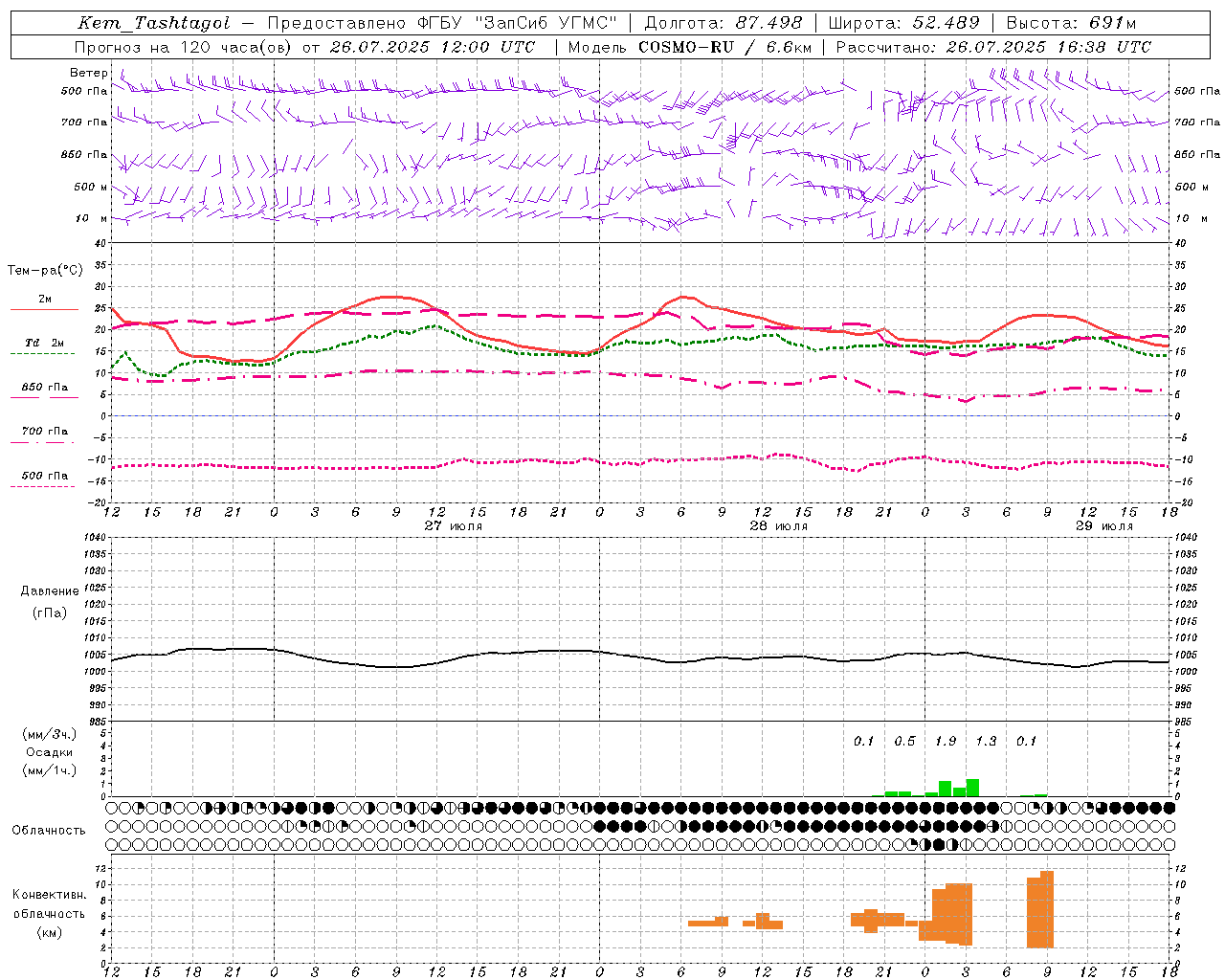Click the '500 м' wind level label on the left
This screenshot has height=980, width=1225.
(x=91, y=187)
